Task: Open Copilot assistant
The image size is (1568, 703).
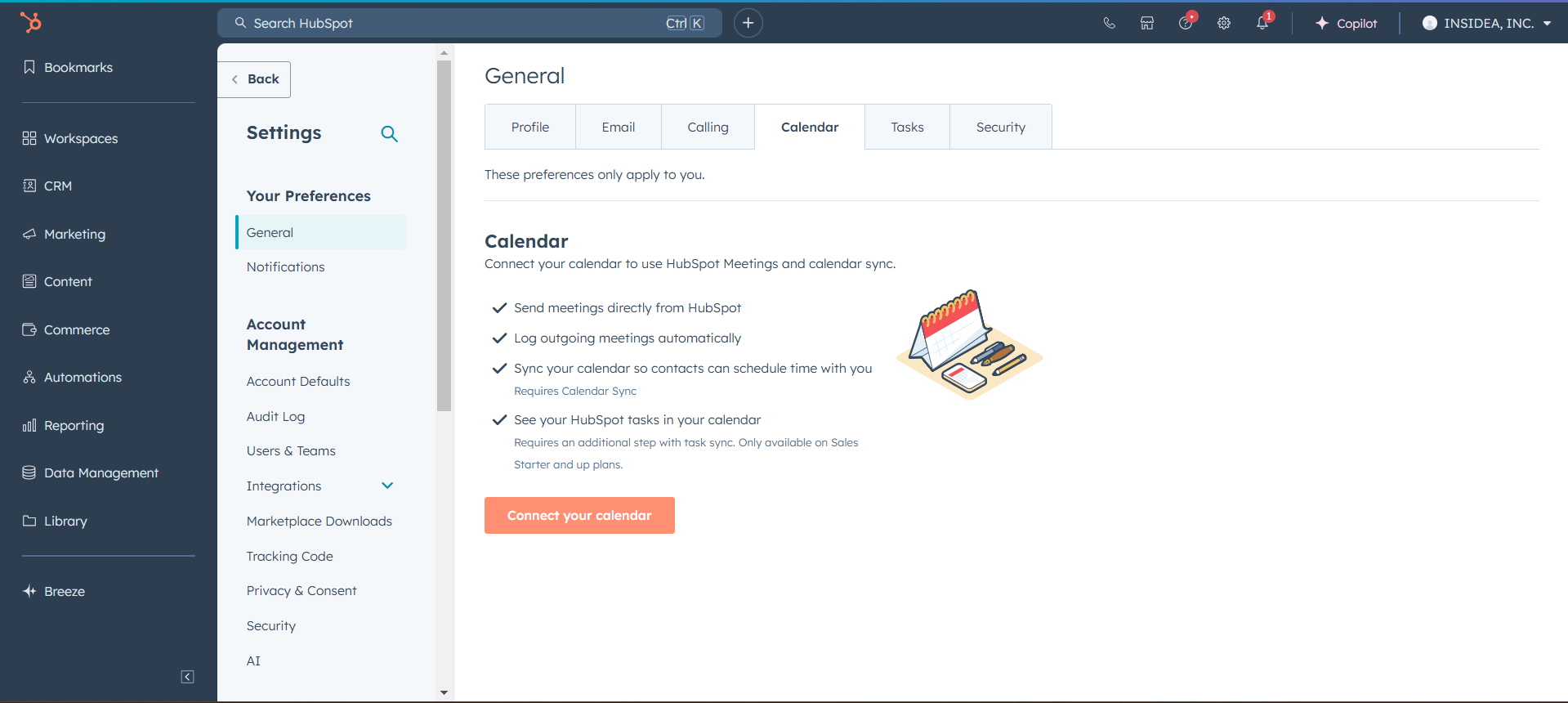Action: coord(1346,23)
